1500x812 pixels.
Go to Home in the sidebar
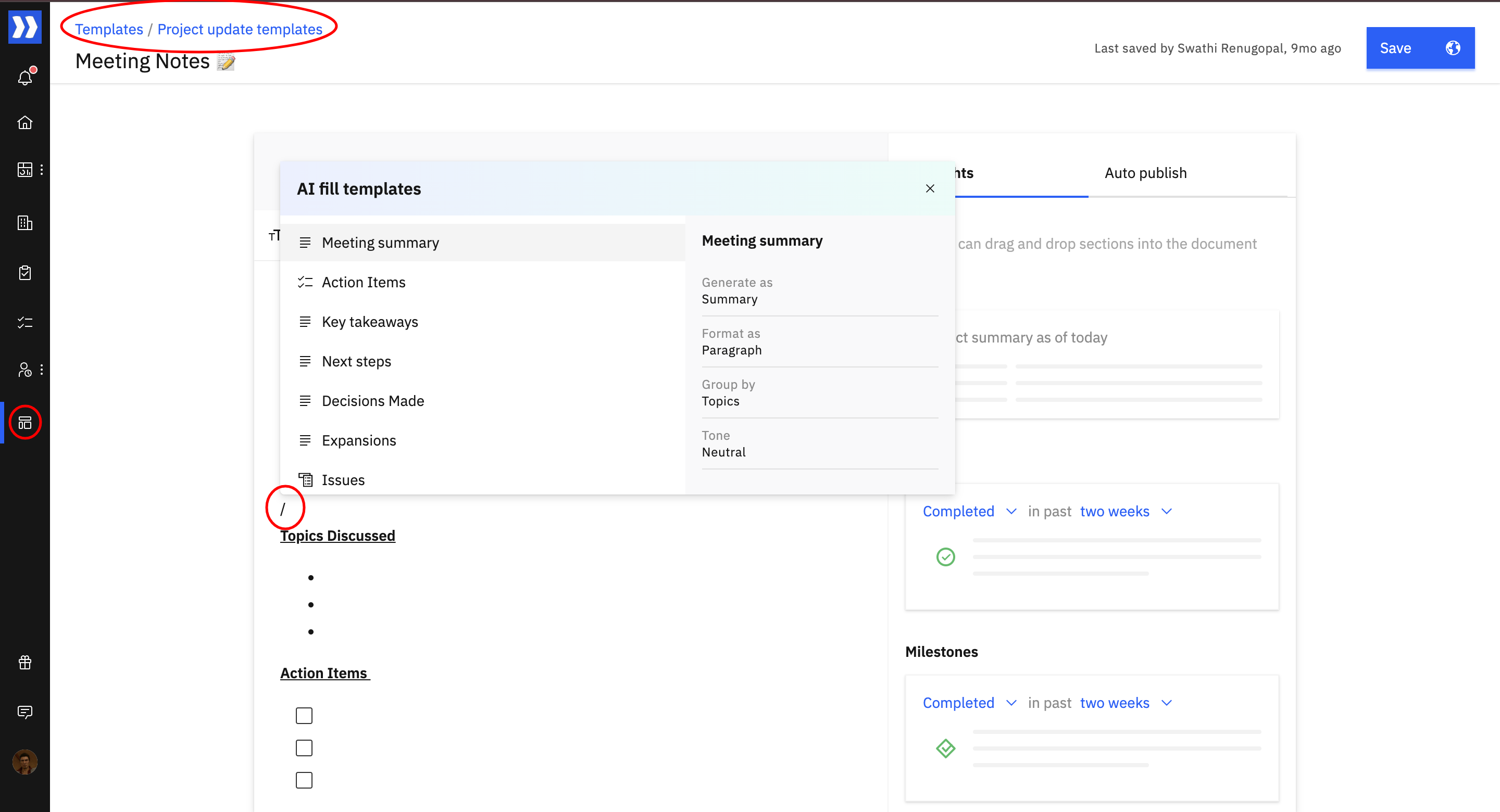tap(24, 123)
